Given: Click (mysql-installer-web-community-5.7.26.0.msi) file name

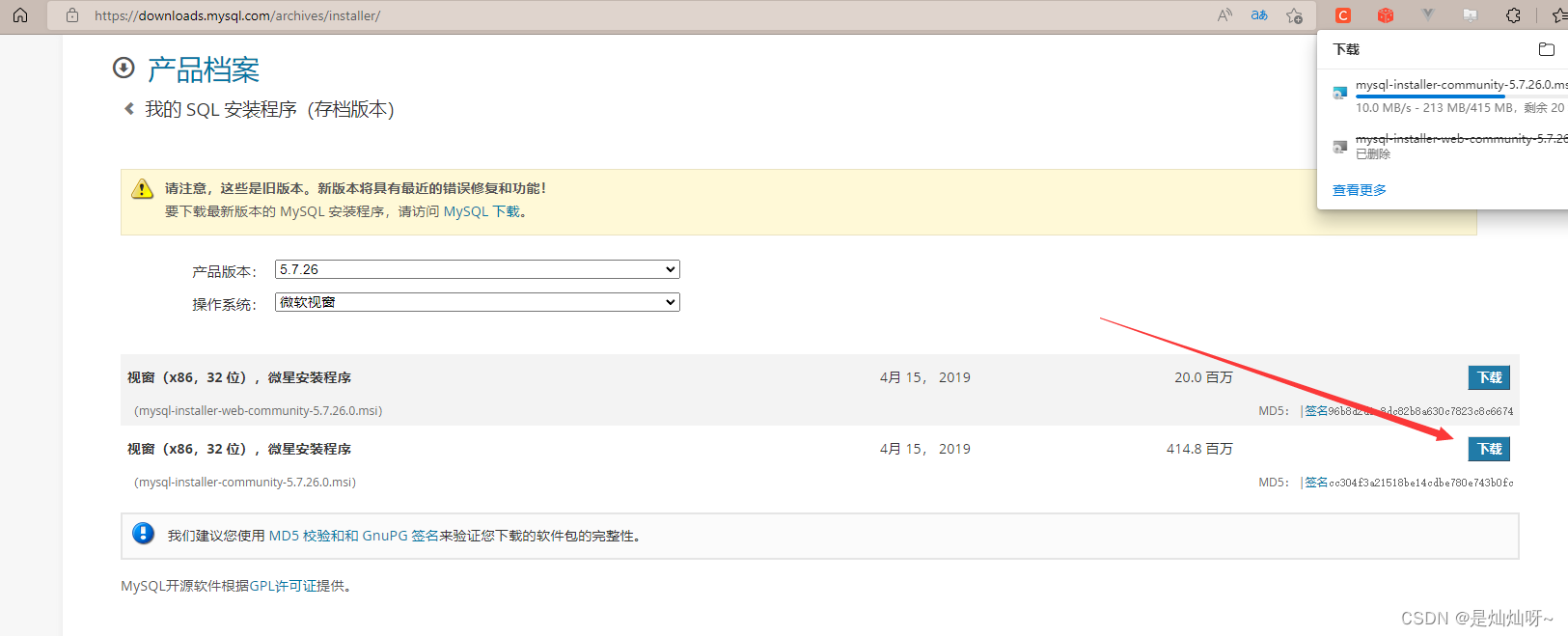Looking at the screenshot, I should point(259,411).
